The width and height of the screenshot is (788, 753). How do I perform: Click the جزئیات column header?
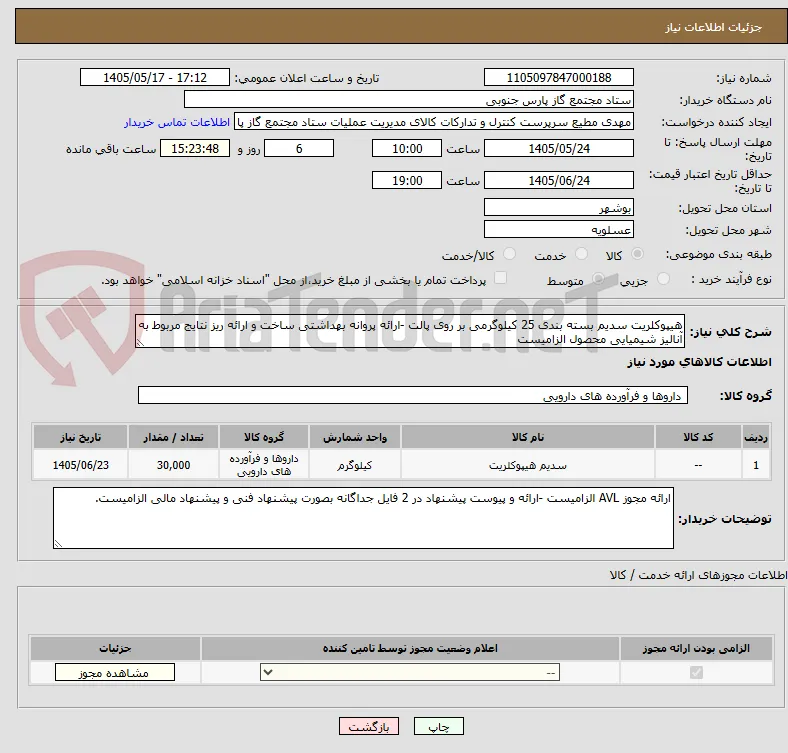[x=115, y=648]
